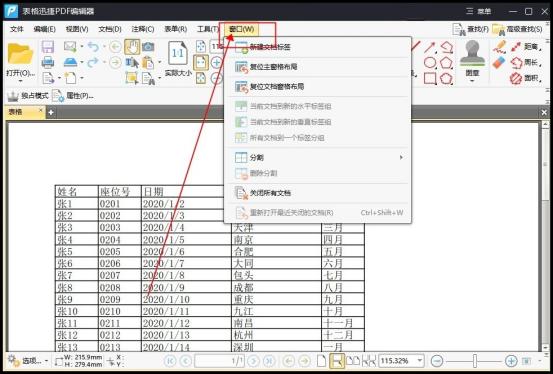
Task: Select the Perimeter (周长) measuring tool
Action: [525, 63]
